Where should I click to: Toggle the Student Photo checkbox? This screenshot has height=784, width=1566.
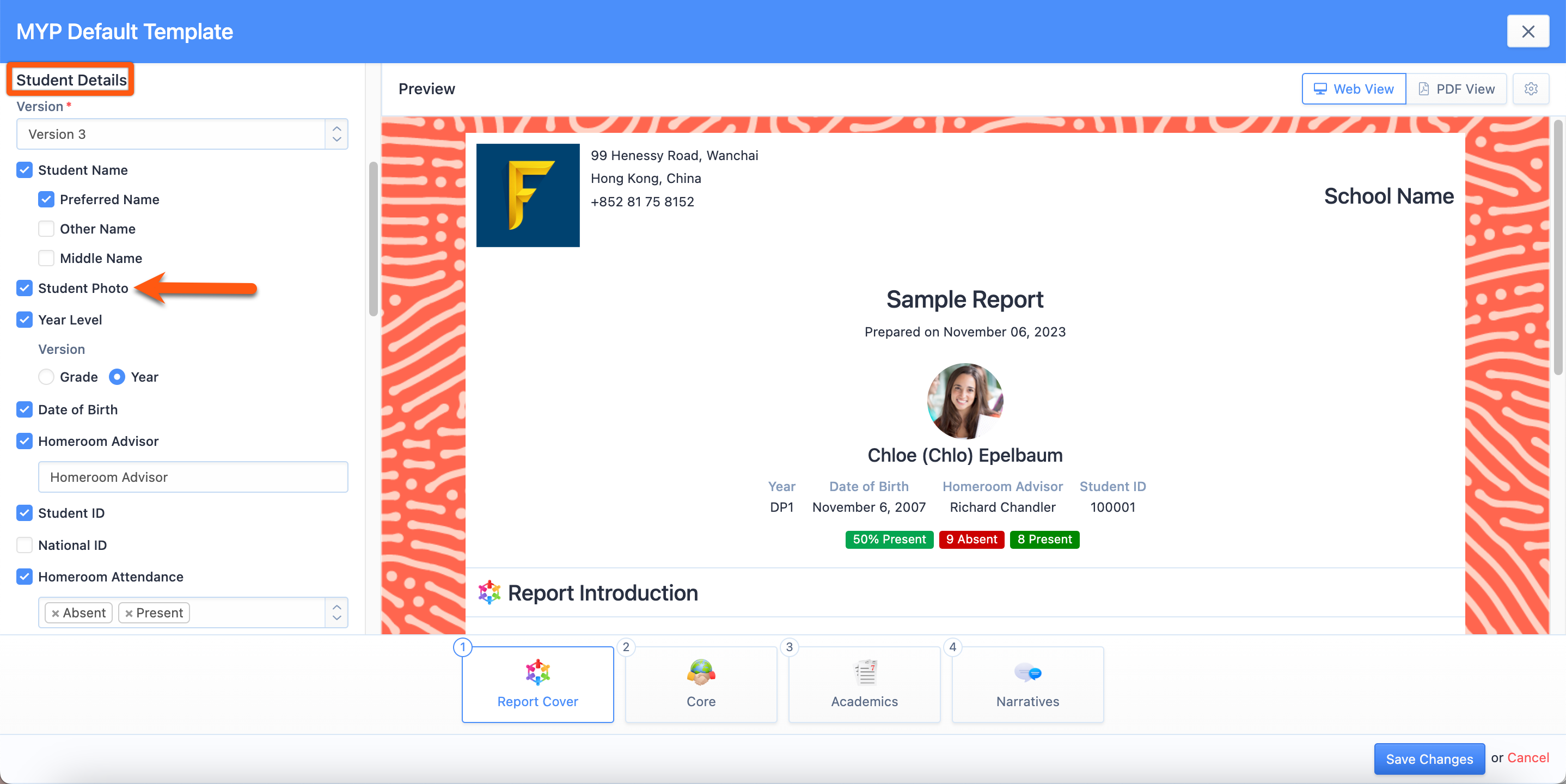click(x=25, y=287)
